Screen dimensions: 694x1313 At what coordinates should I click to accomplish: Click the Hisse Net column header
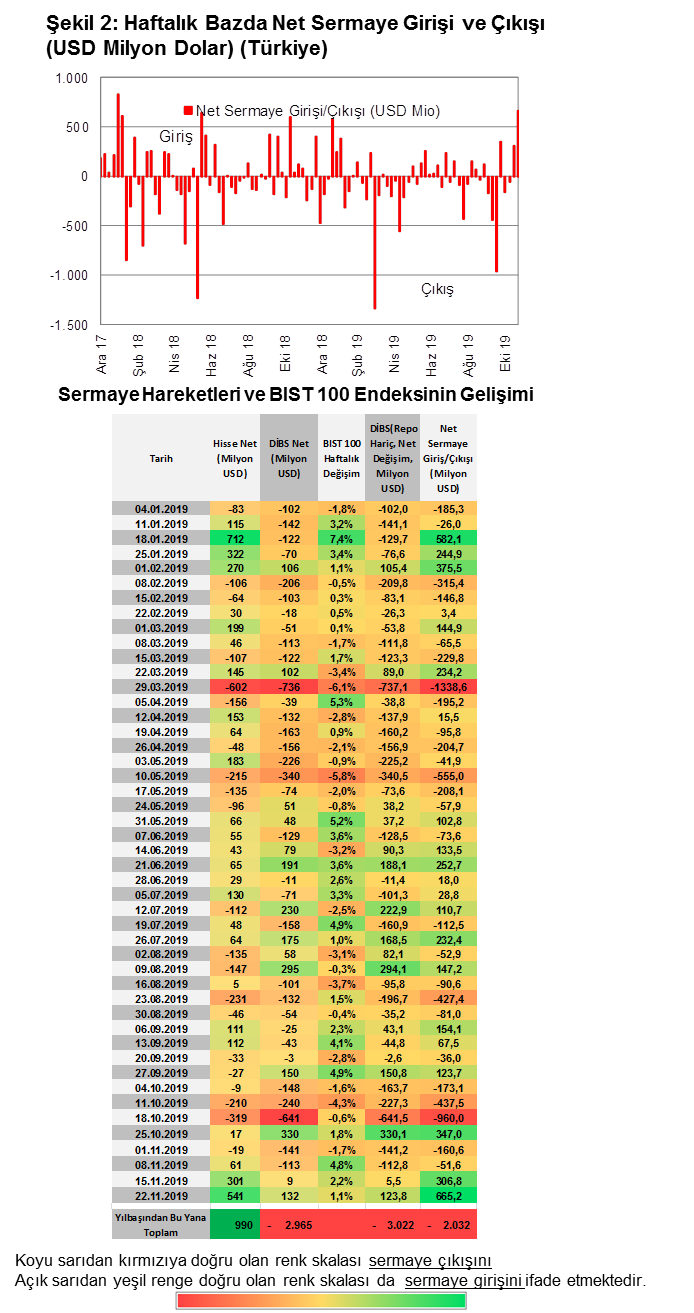(x=235, y=457)
